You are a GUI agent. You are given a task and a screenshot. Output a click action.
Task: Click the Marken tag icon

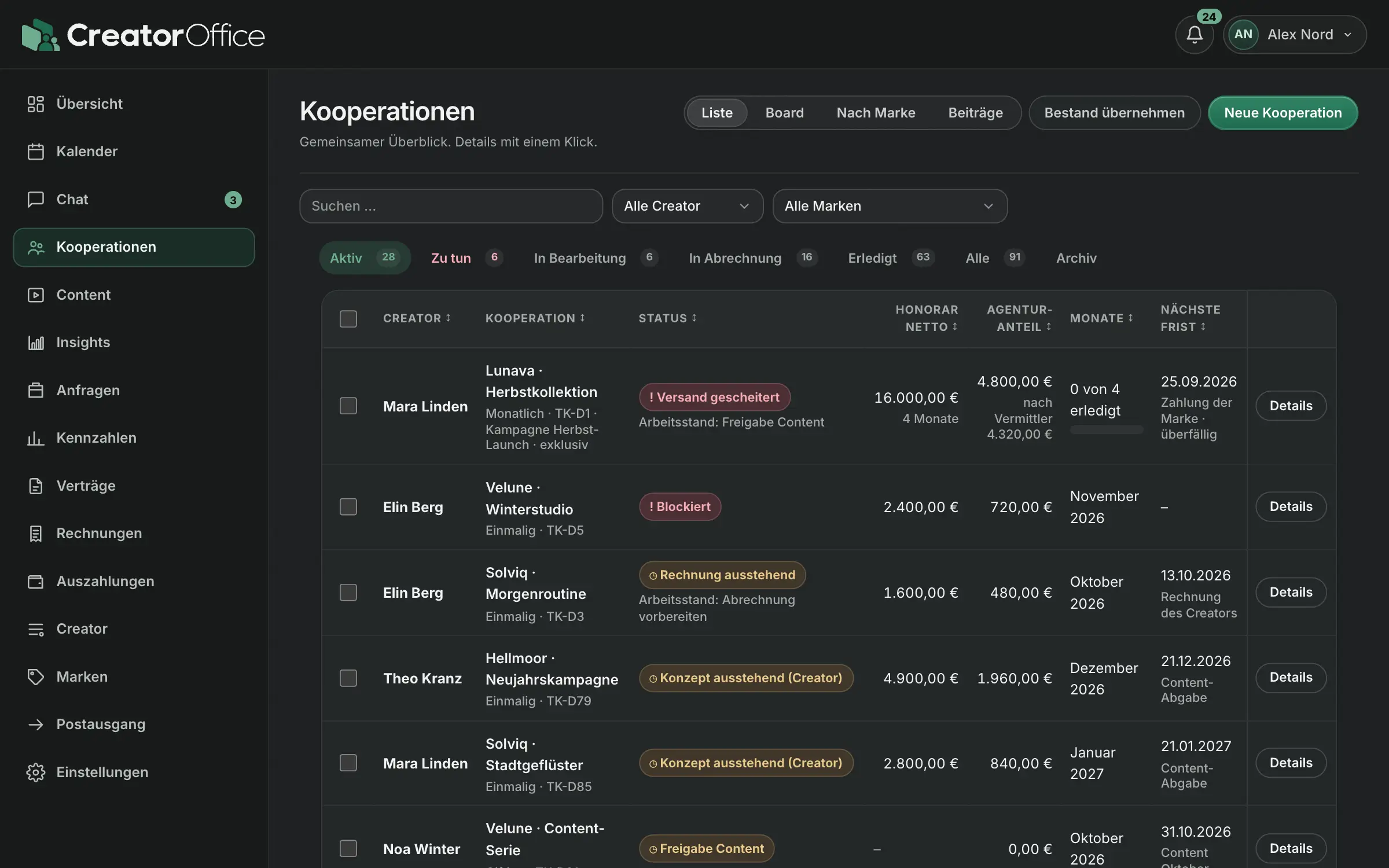(x=36, y=677)
